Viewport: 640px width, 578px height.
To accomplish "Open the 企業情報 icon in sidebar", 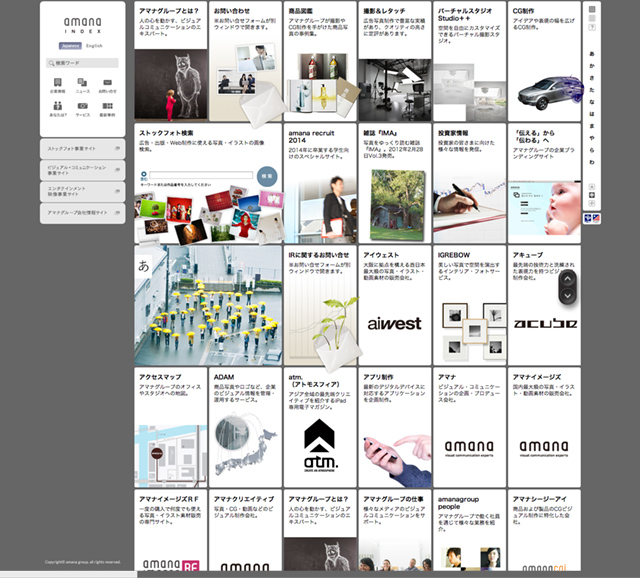I will [58, 83].
